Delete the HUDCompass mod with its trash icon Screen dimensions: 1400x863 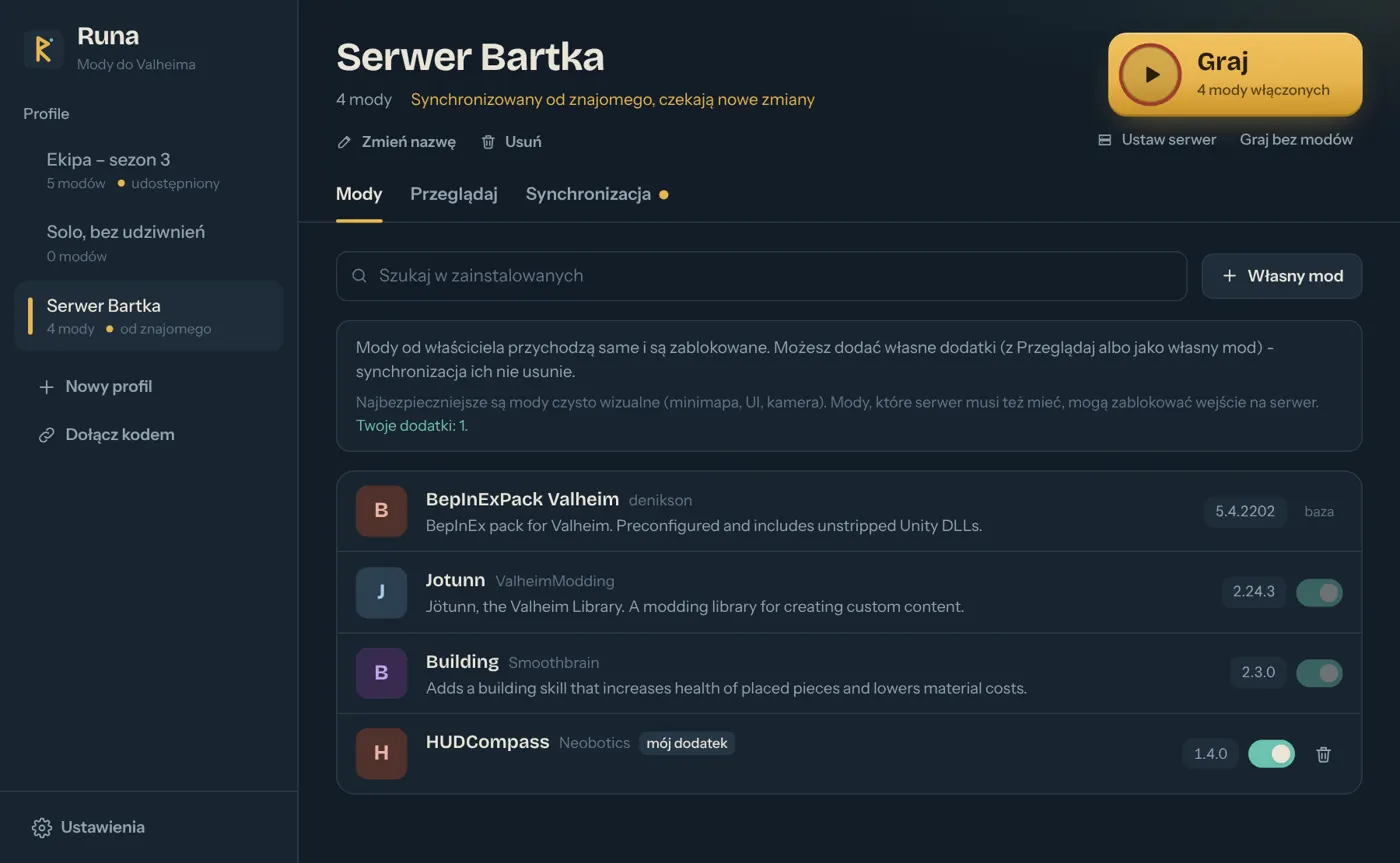(x=1323, y=754)
